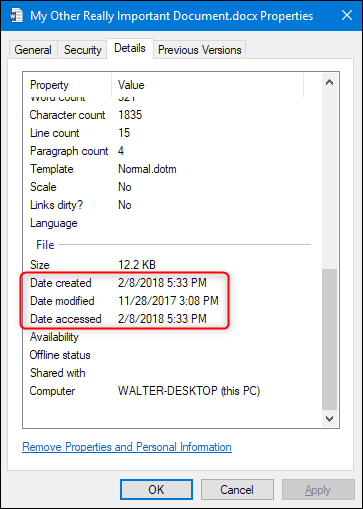Image resolution: width=363 pixels, height=509 pixels.
Task: Switch to the General tab
Action: 33,50
